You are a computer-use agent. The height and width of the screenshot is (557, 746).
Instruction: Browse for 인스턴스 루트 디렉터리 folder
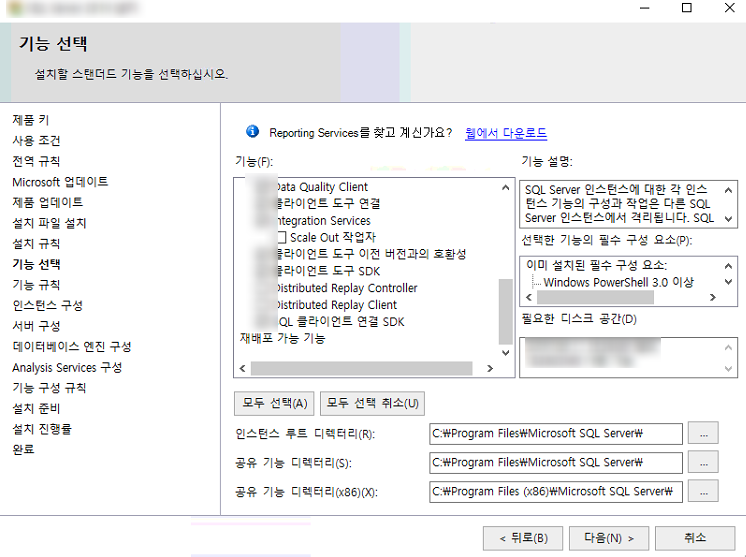[x=703, y=433]
